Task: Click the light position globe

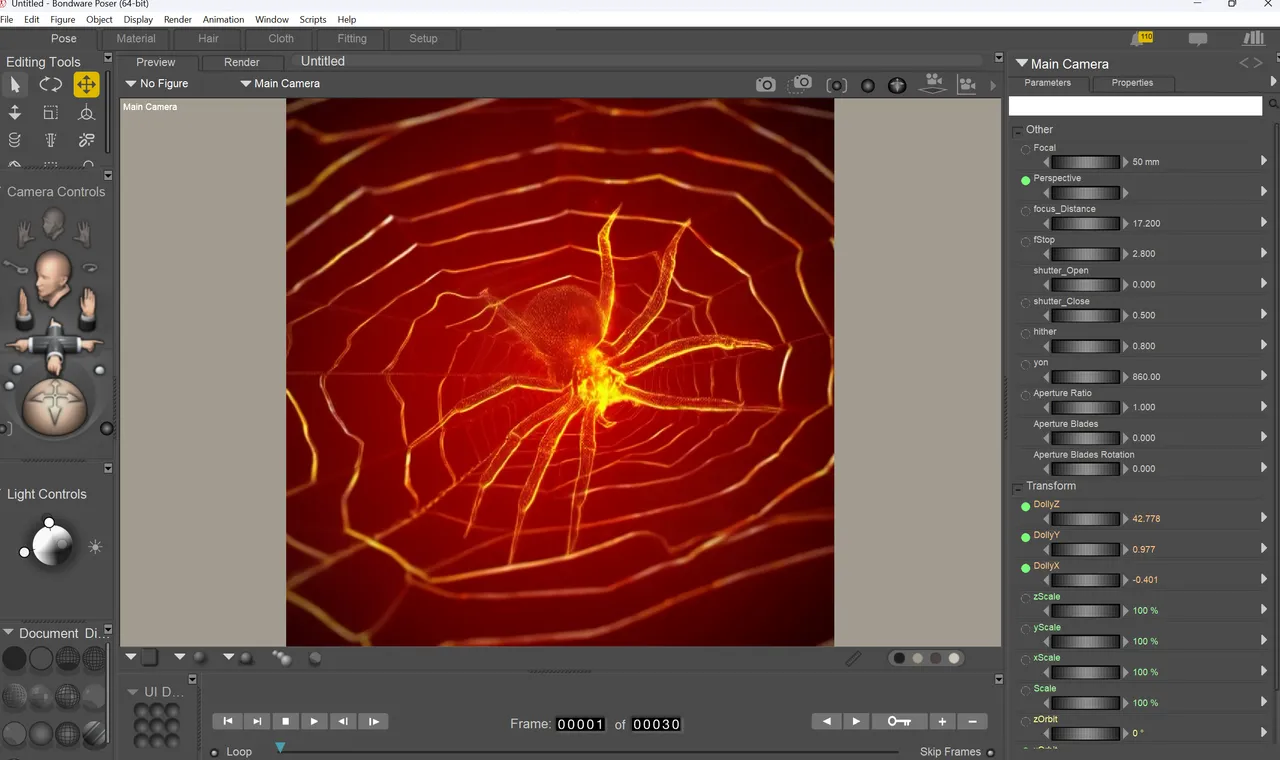Action: (x=52, y=544)
